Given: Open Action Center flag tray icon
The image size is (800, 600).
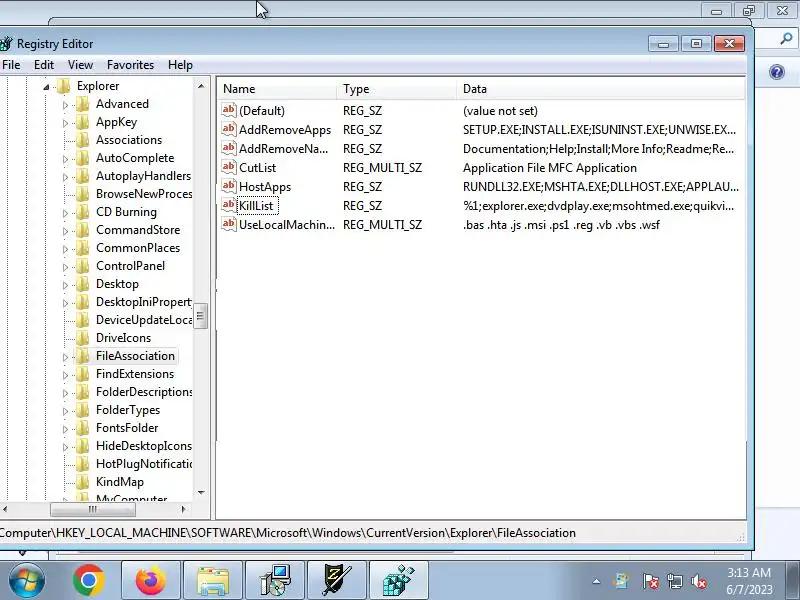Looking at the screenshot, I should pos(650,581).
